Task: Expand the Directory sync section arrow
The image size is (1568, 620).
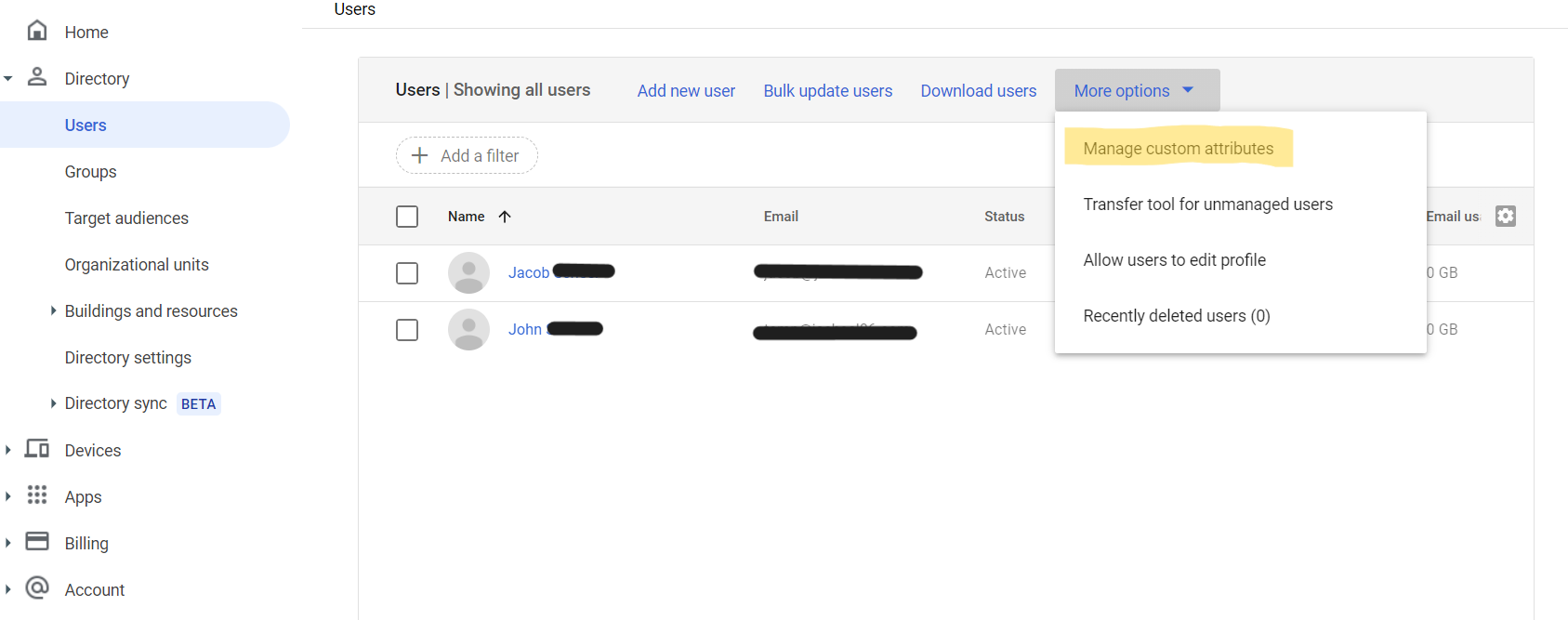Action: [x=53, y=403]
